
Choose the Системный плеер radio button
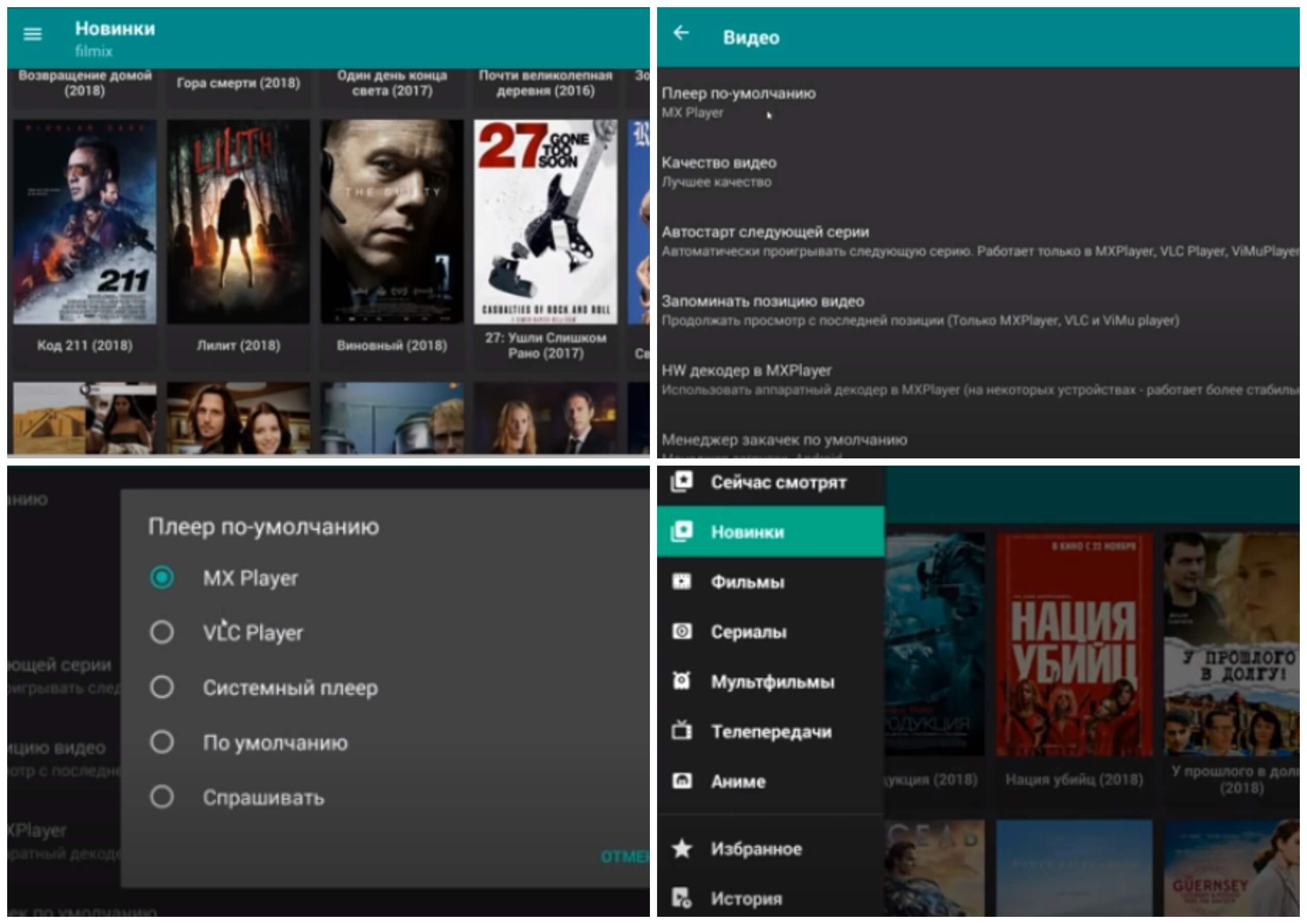[162, 687]
